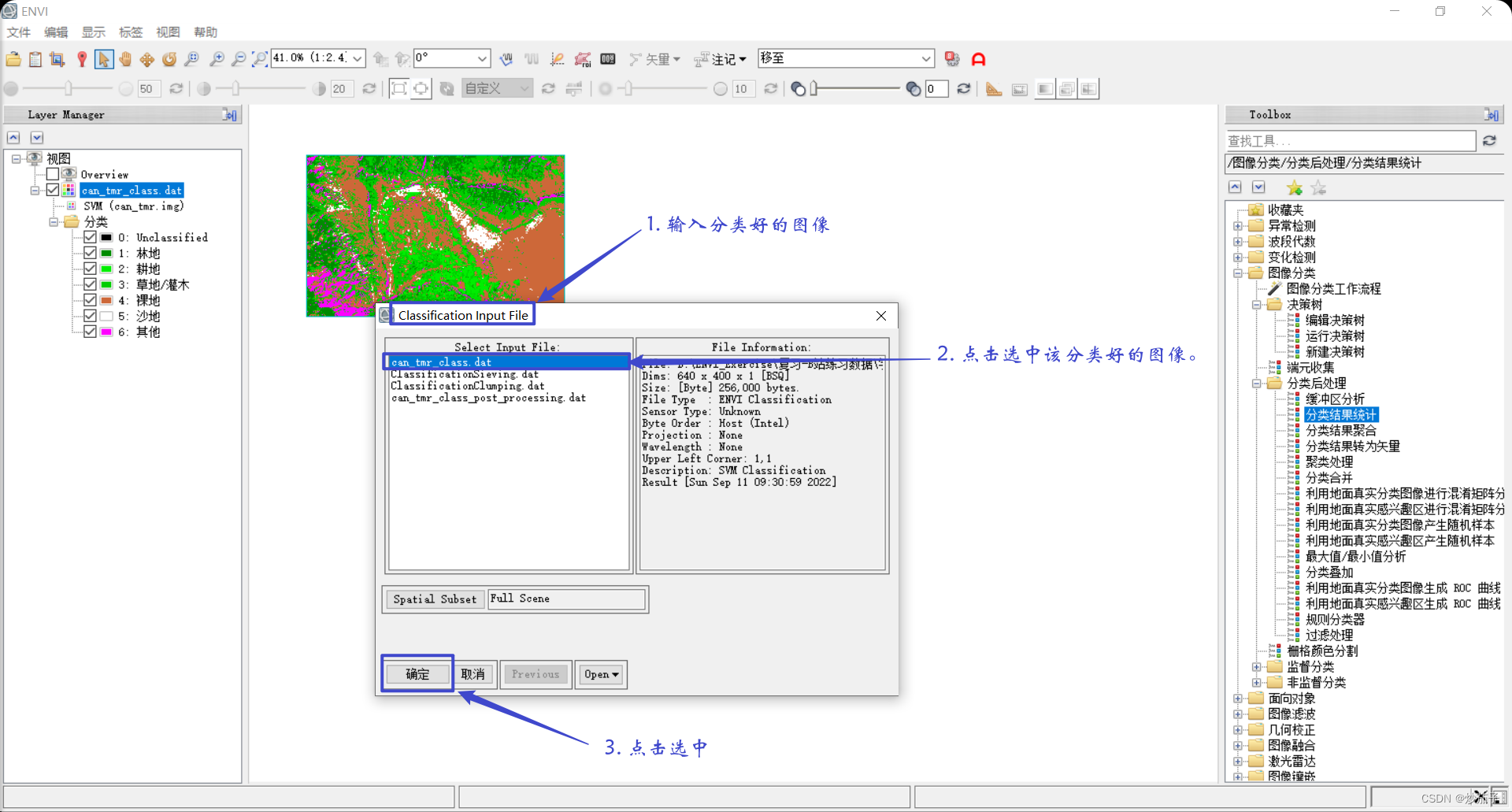1512x812 pixels.
Task: Click the contrast slider handle
Action: click(x=235, y=89)
